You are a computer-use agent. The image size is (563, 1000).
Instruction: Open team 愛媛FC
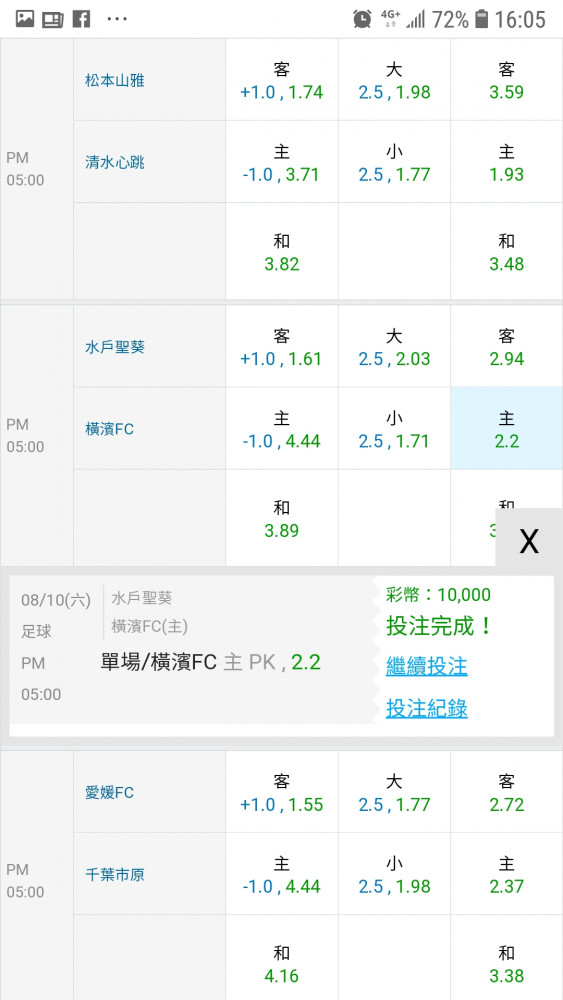tap(110, 792)
